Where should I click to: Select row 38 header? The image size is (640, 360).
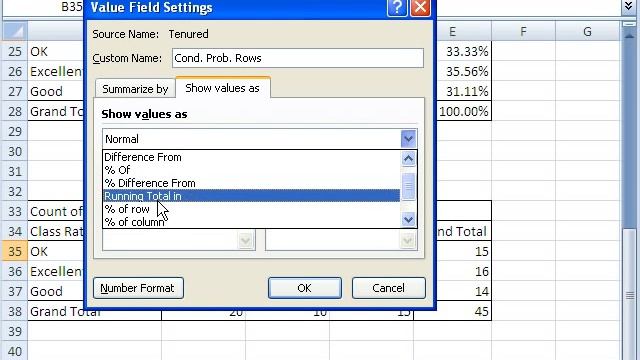pos(15,311)
